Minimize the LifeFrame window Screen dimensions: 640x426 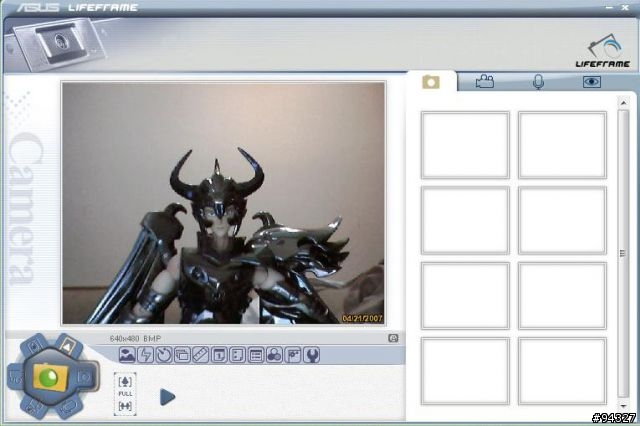pyautogui.click(x=609, y=7)
